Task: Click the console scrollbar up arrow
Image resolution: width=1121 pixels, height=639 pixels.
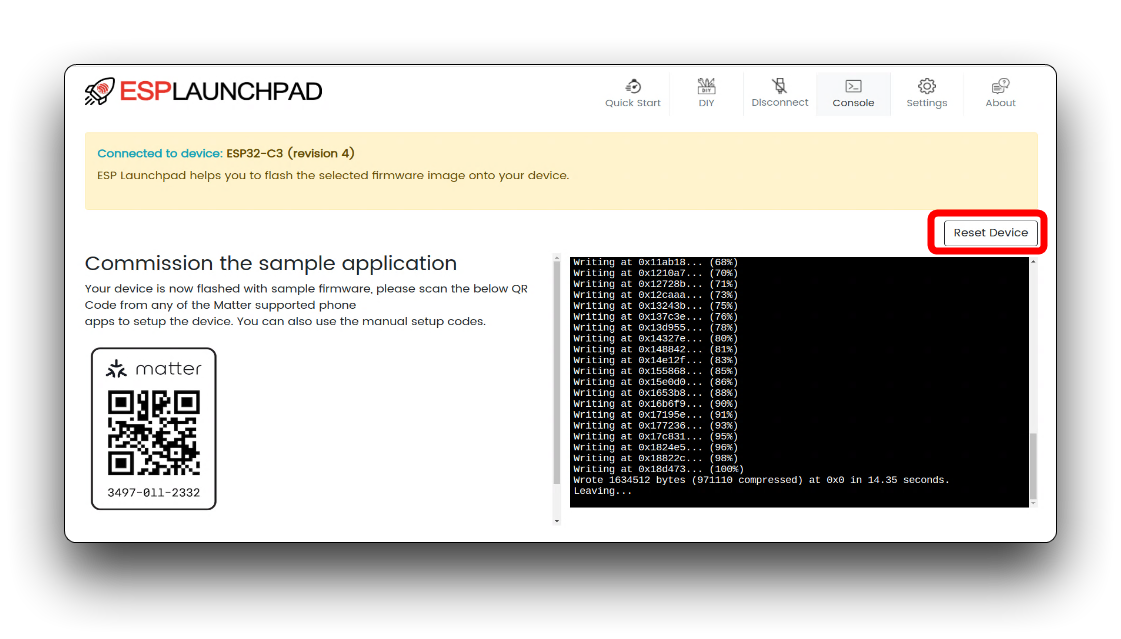Action: (x=1032, y=262)
